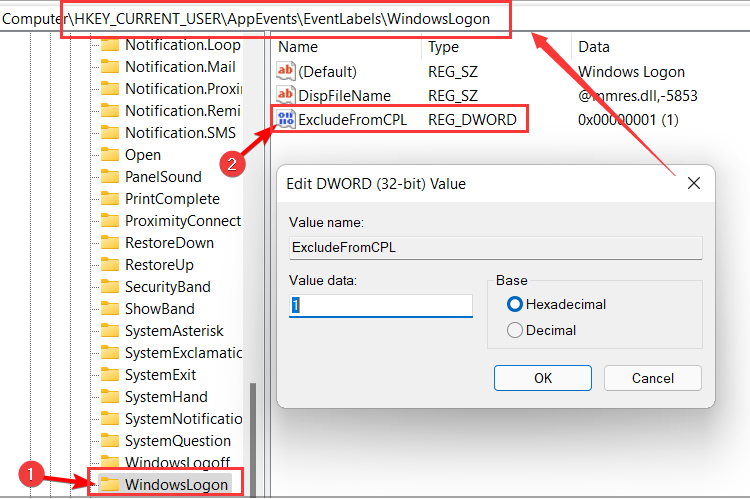
Task: Click the Name column header
Action: coord(298,47)
